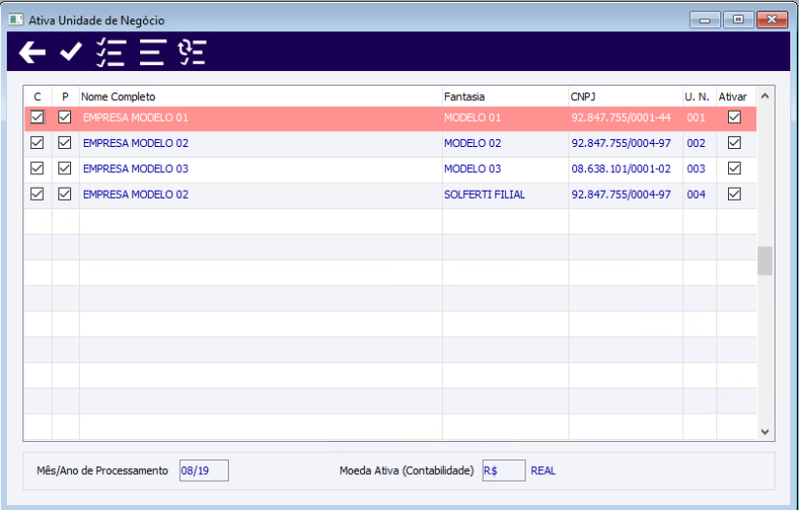Screen dimensions: 800x510
Task: Click the confirm checkmark toolbar icon
Action: [70, 52]
